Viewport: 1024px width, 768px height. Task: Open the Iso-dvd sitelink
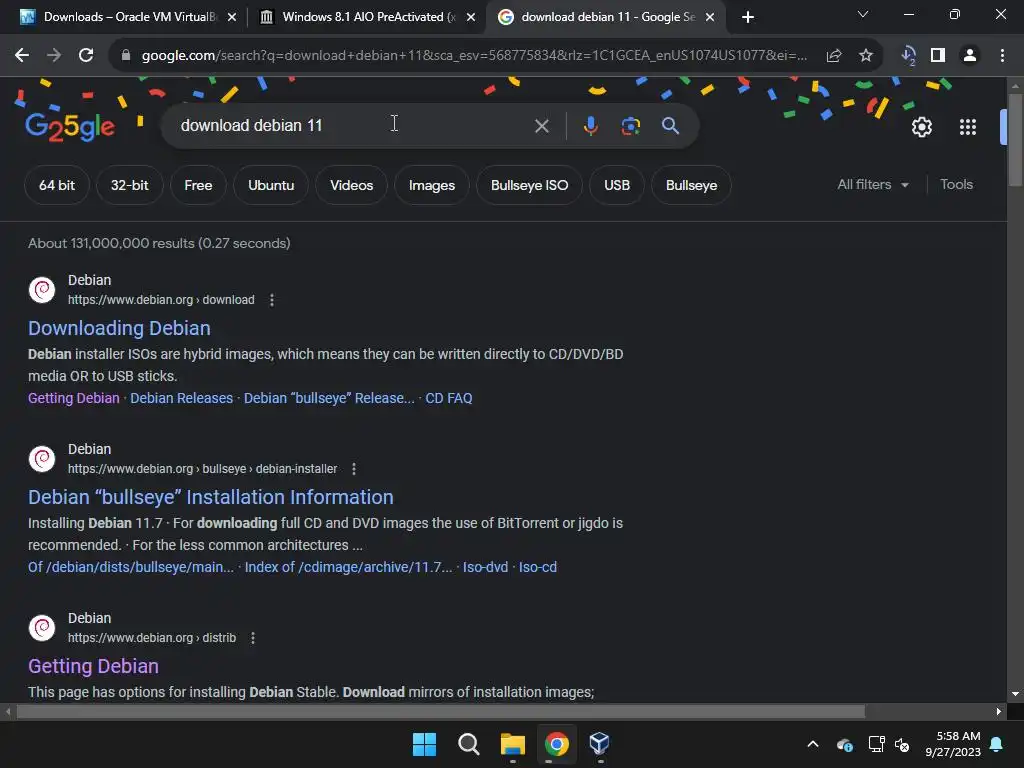click(x=485, y=568)
